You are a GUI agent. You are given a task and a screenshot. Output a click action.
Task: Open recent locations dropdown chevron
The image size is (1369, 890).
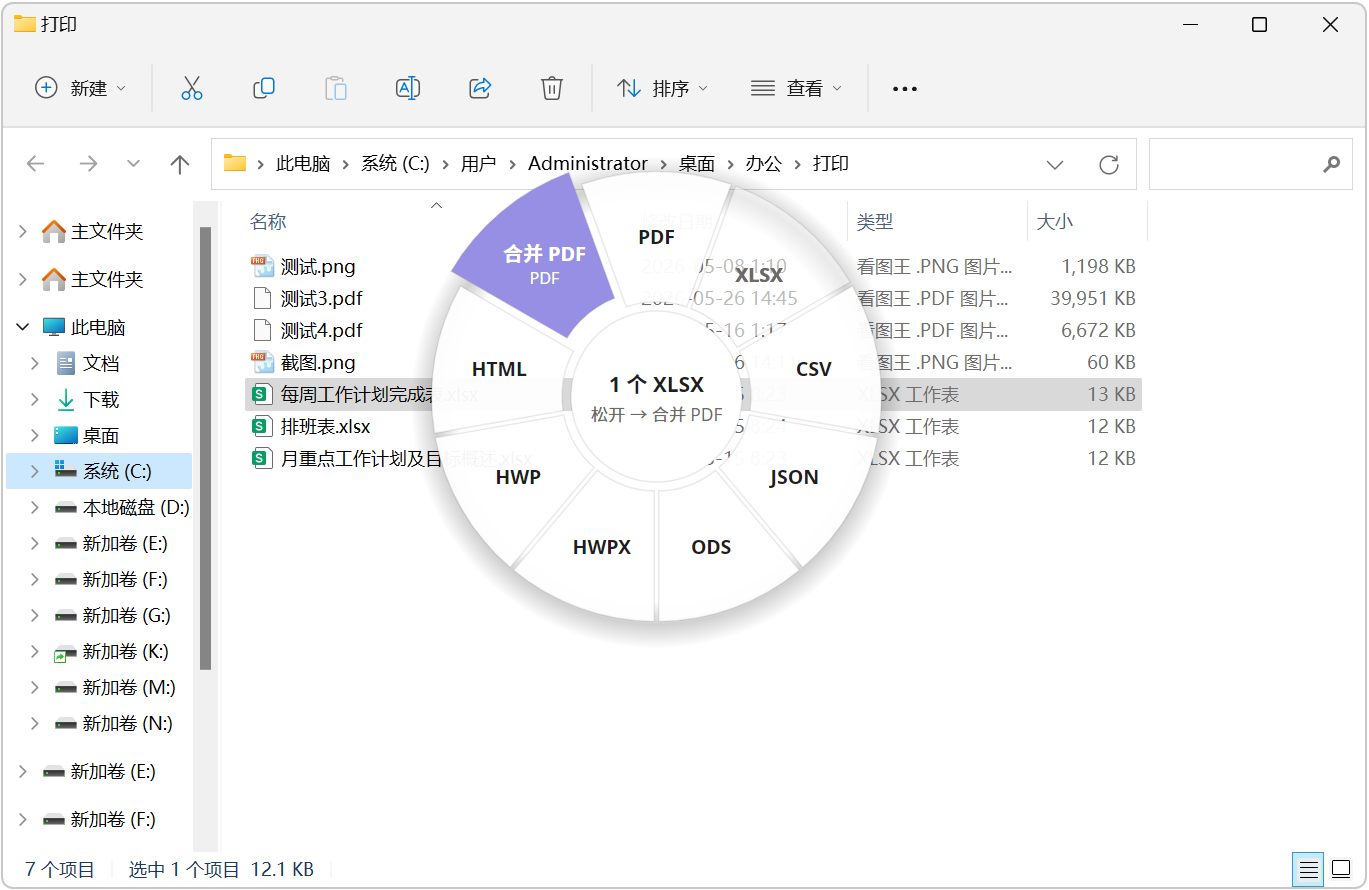point(133,164)
